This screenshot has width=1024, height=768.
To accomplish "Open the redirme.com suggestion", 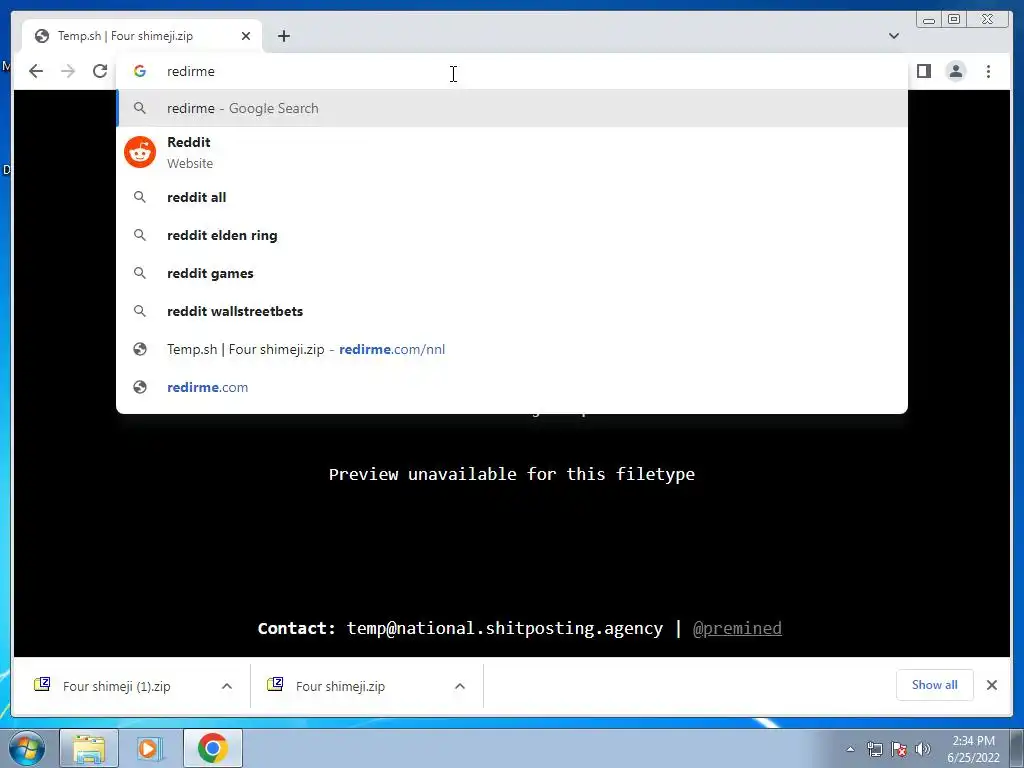I will (512, 387).
